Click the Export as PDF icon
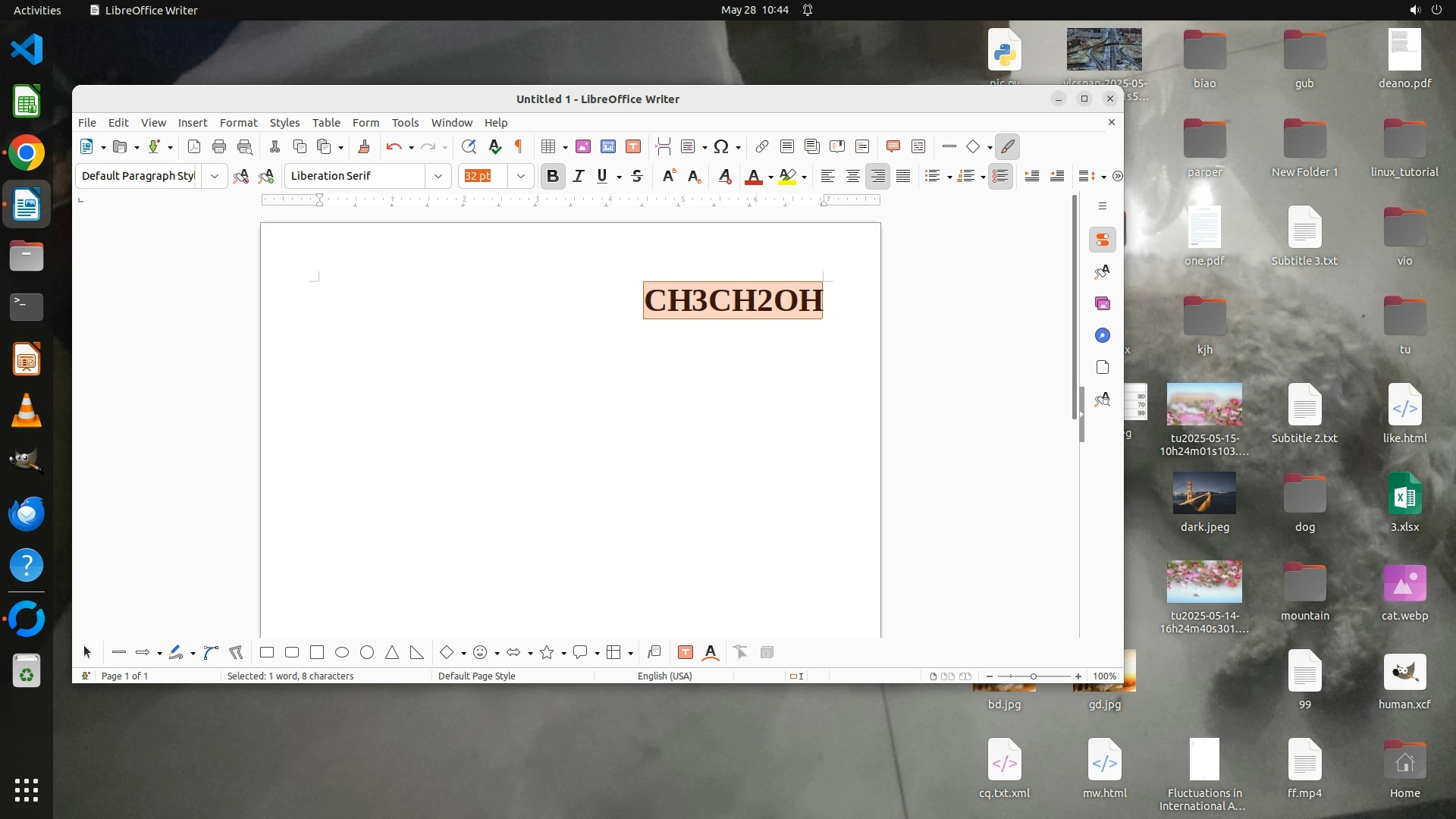The height and width of the screenshot is (819, 1456). click(x=194, y=147)
